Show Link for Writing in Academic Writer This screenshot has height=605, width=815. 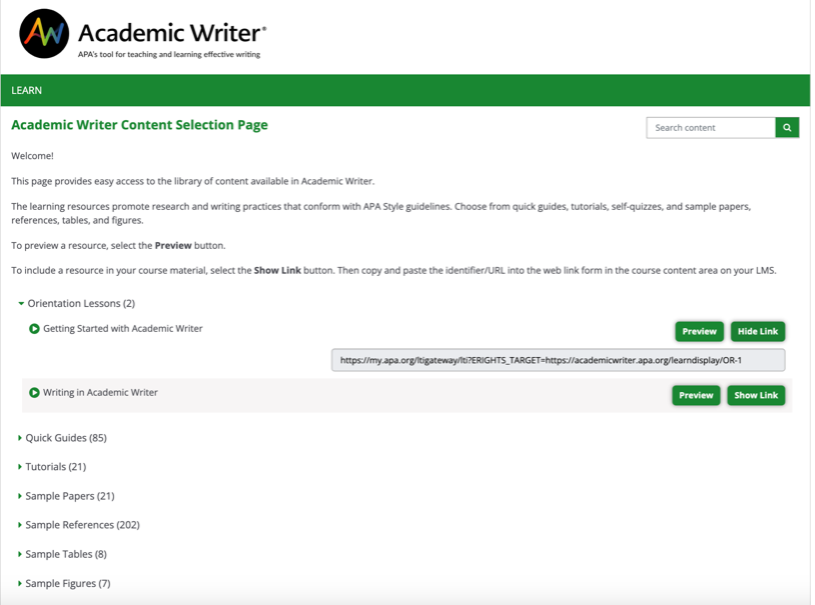756,395
